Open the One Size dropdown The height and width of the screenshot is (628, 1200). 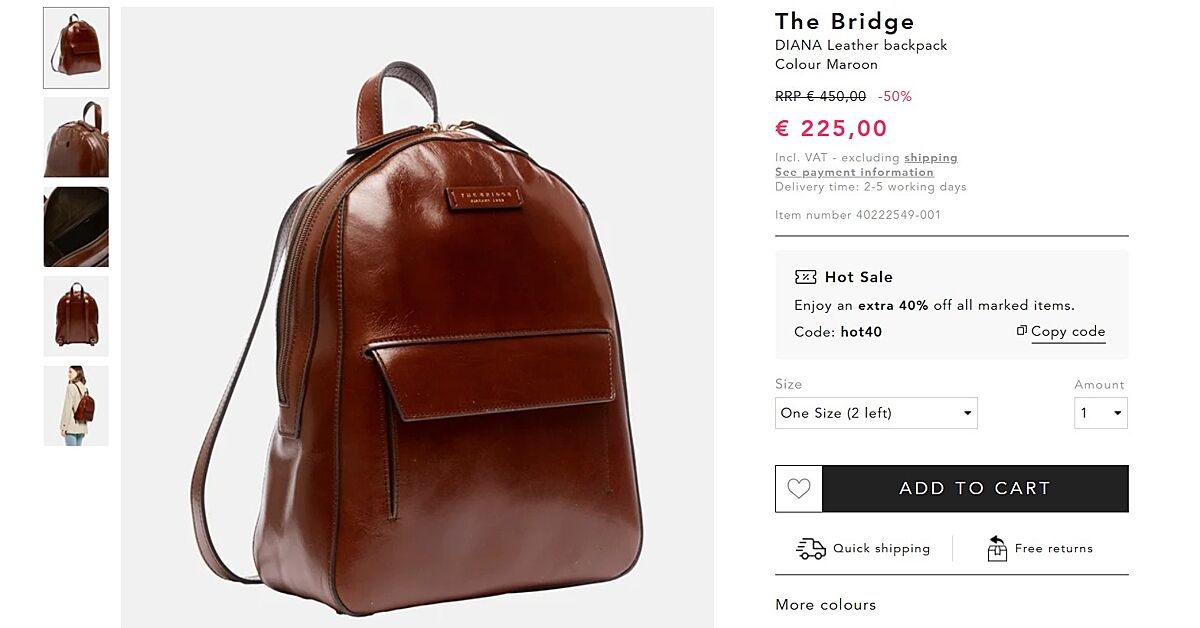pyautogui.click(x=876, y=413)
